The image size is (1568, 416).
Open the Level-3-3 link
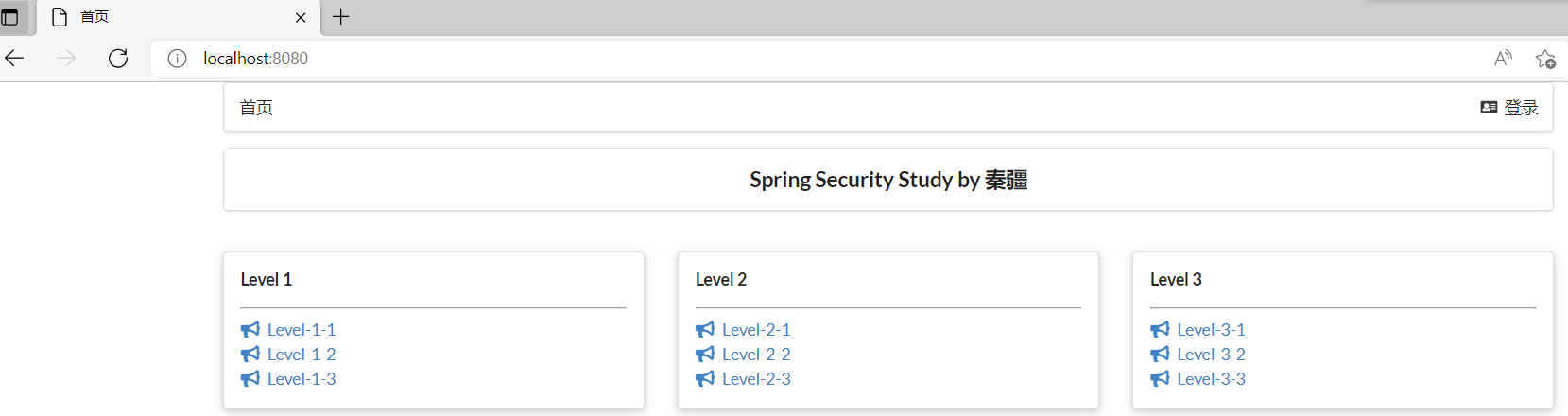pyautogui.click(x=1211, y=379)
